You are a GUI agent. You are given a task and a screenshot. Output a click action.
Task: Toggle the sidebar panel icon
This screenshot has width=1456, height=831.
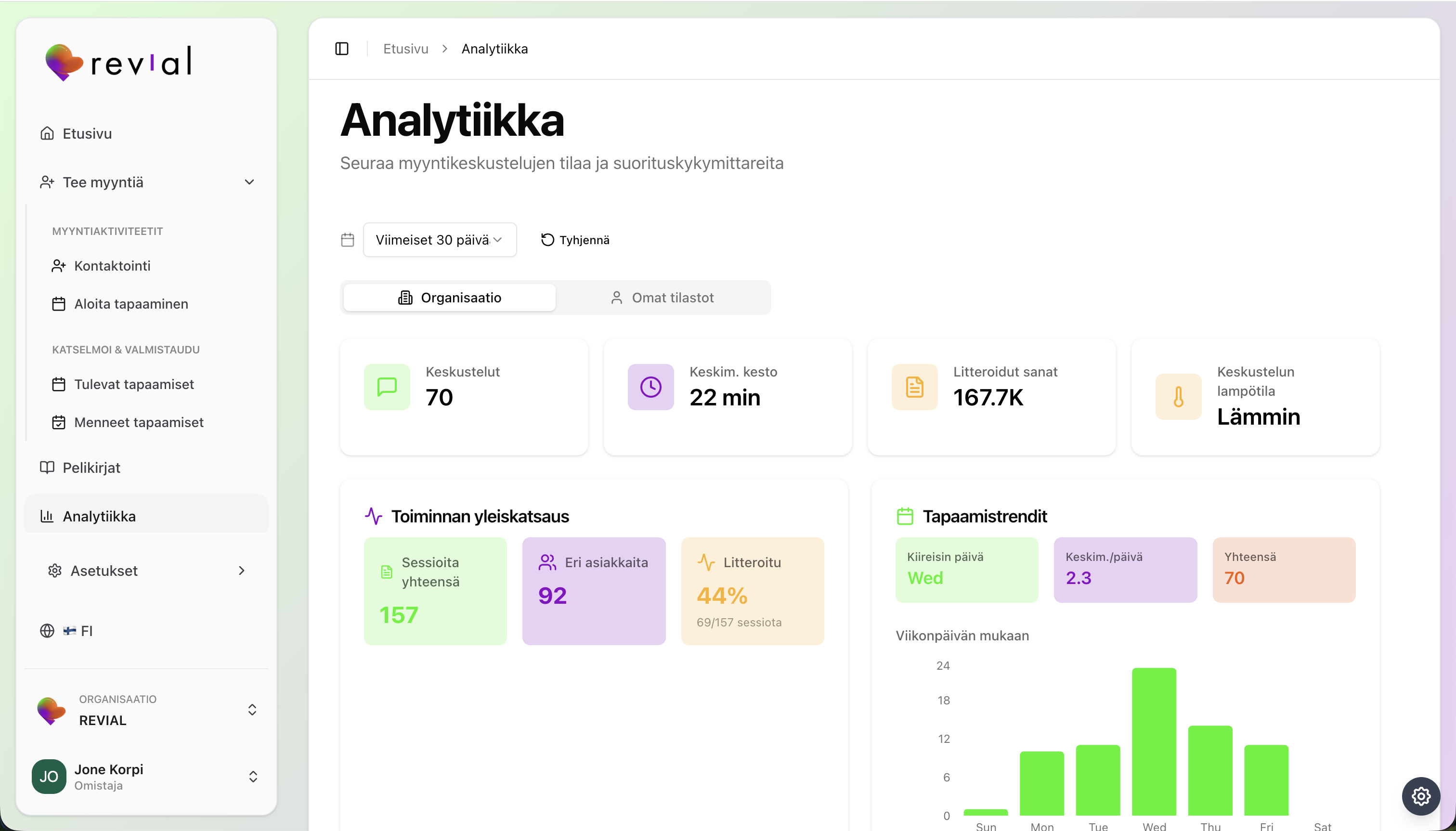pos(341,49)
